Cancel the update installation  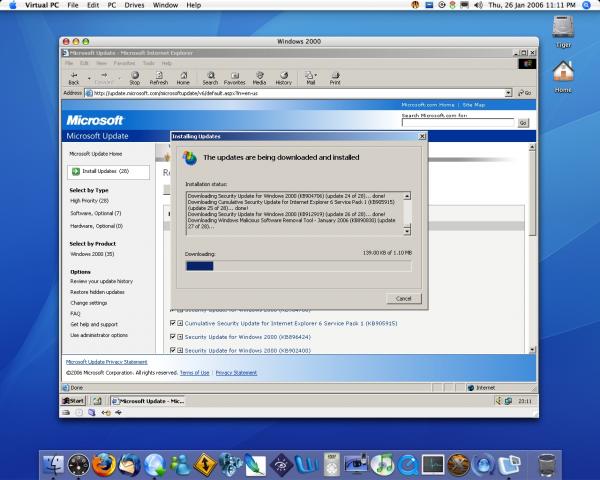pyautogui.click(x=404, y=298)
